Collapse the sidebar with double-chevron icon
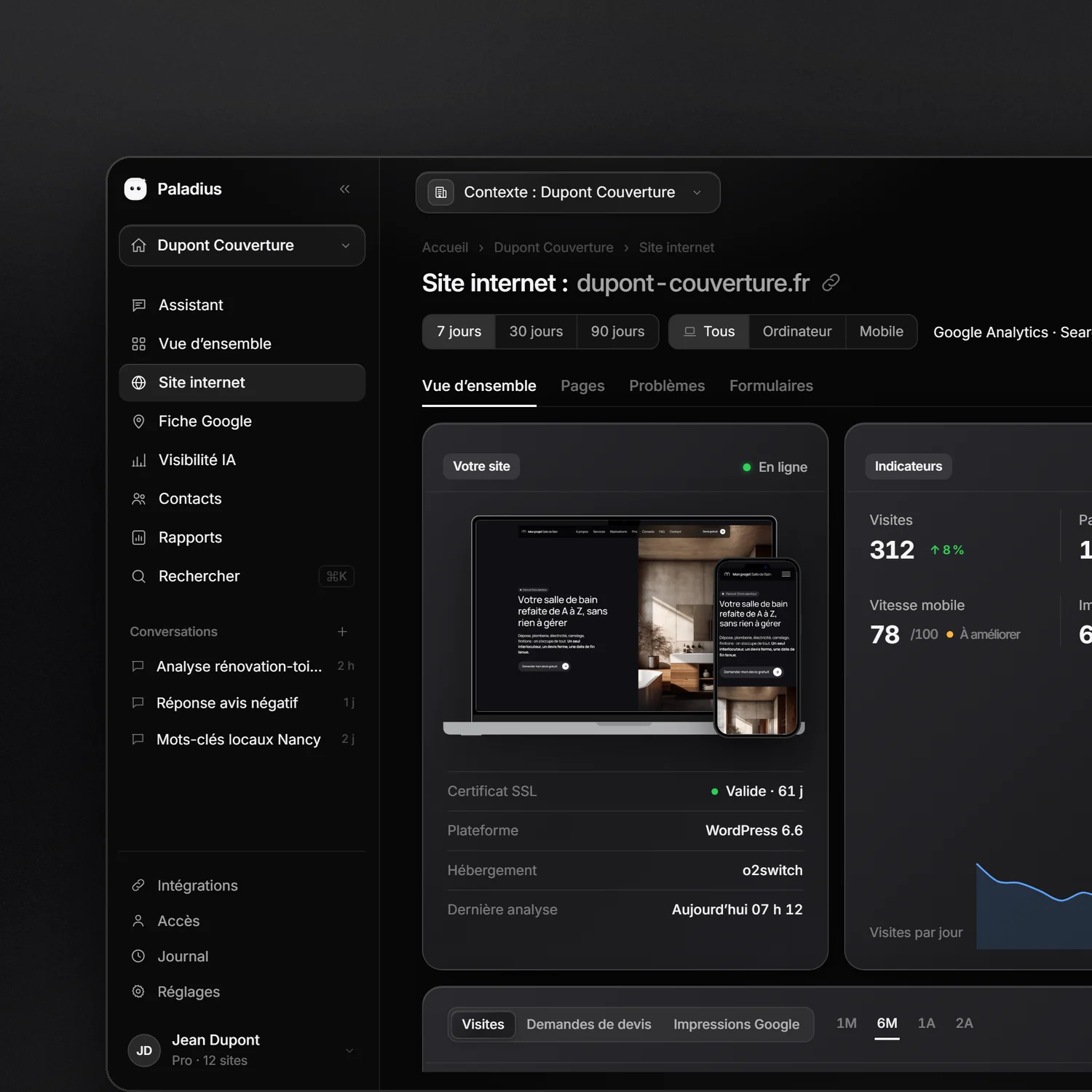Viewport: 1092px width, 1092px height. (345, 189)
